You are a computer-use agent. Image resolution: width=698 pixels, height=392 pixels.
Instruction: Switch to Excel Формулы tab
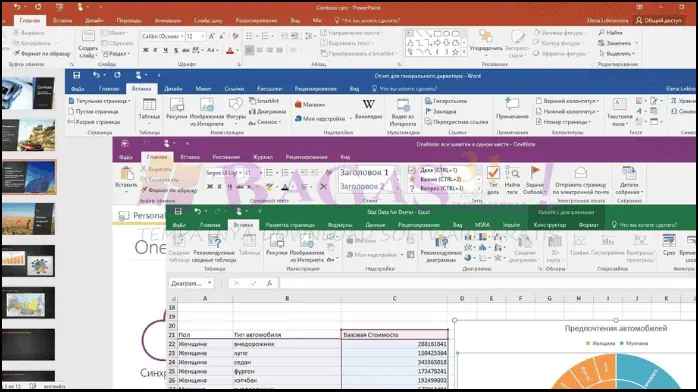(x=340, y=225)
